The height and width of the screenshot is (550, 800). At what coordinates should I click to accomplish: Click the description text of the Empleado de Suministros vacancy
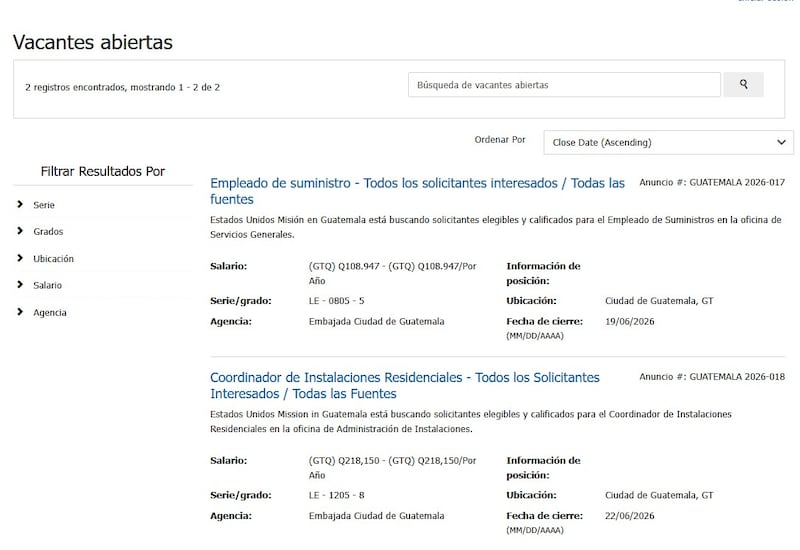(496, 227)
